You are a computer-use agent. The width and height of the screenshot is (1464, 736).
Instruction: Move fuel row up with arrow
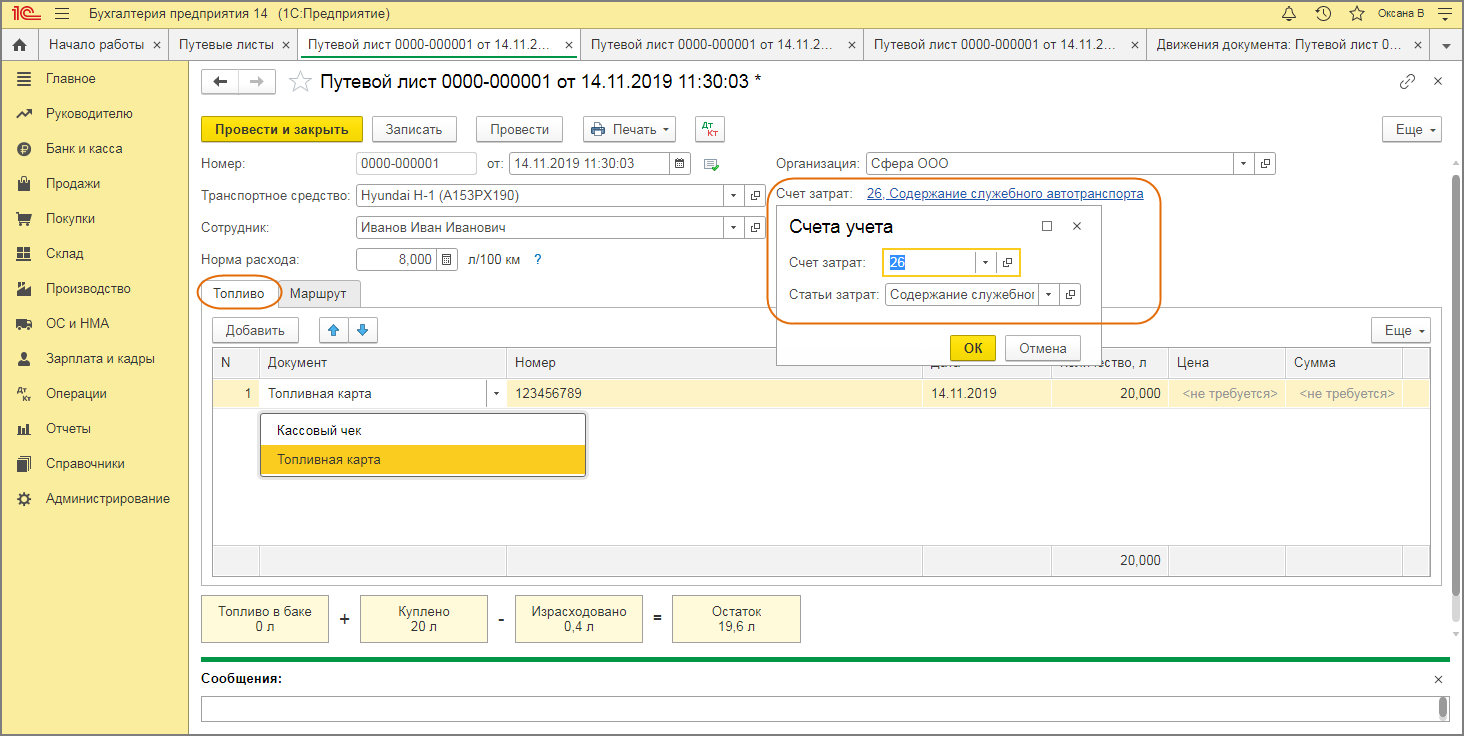tap(334, 330)
